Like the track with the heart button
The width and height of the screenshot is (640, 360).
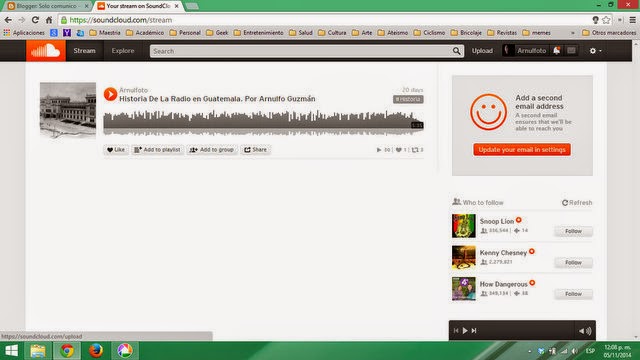click(116, 150)
